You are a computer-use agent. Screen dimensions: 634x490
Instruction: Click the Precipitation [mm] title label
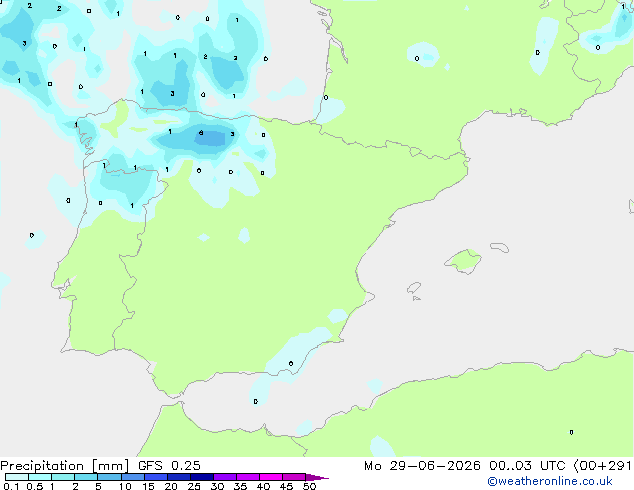65,466
